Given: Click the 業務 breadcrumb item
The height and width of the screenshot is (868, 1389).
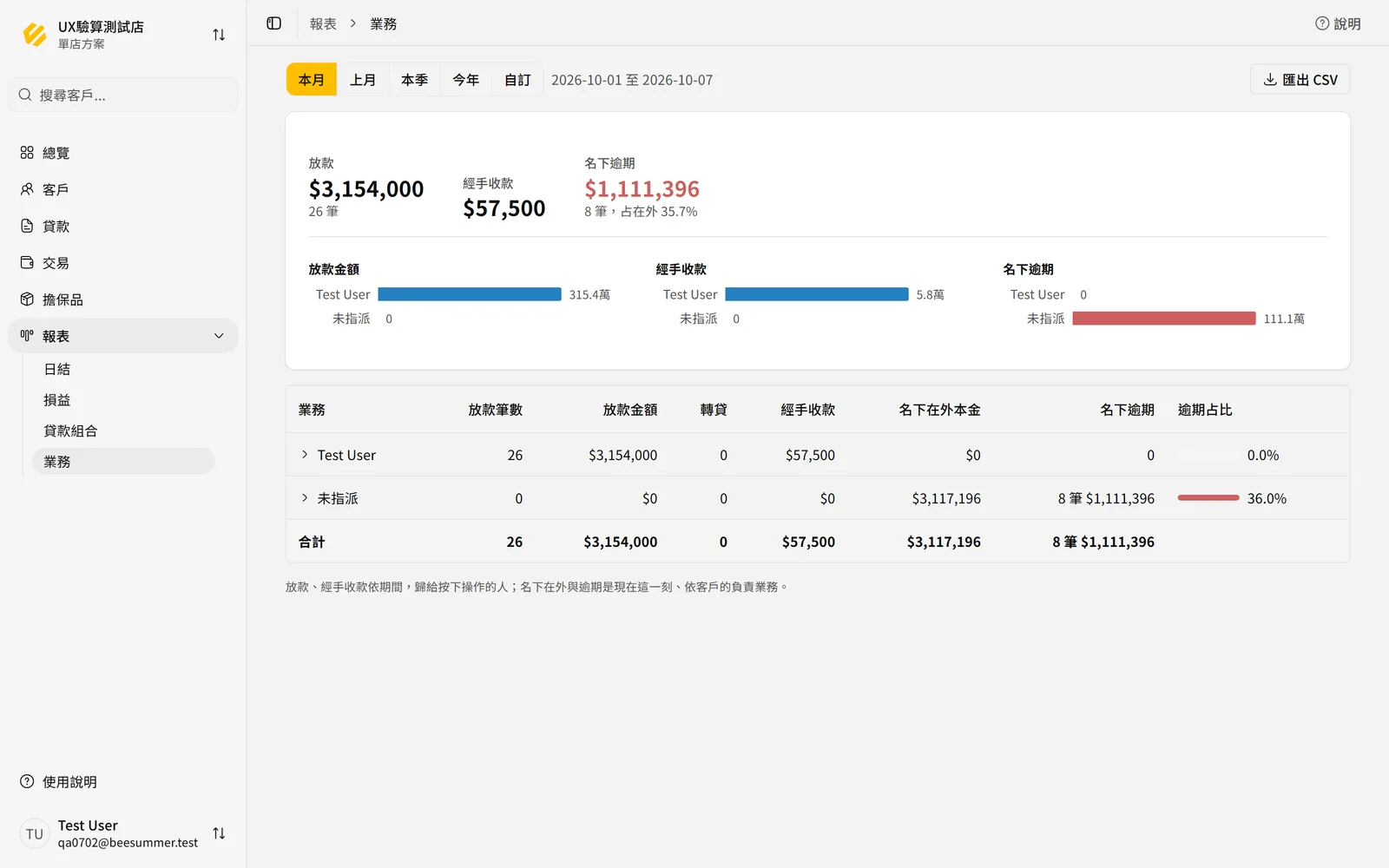Looking at the screenshot, I should coord(384,23).
